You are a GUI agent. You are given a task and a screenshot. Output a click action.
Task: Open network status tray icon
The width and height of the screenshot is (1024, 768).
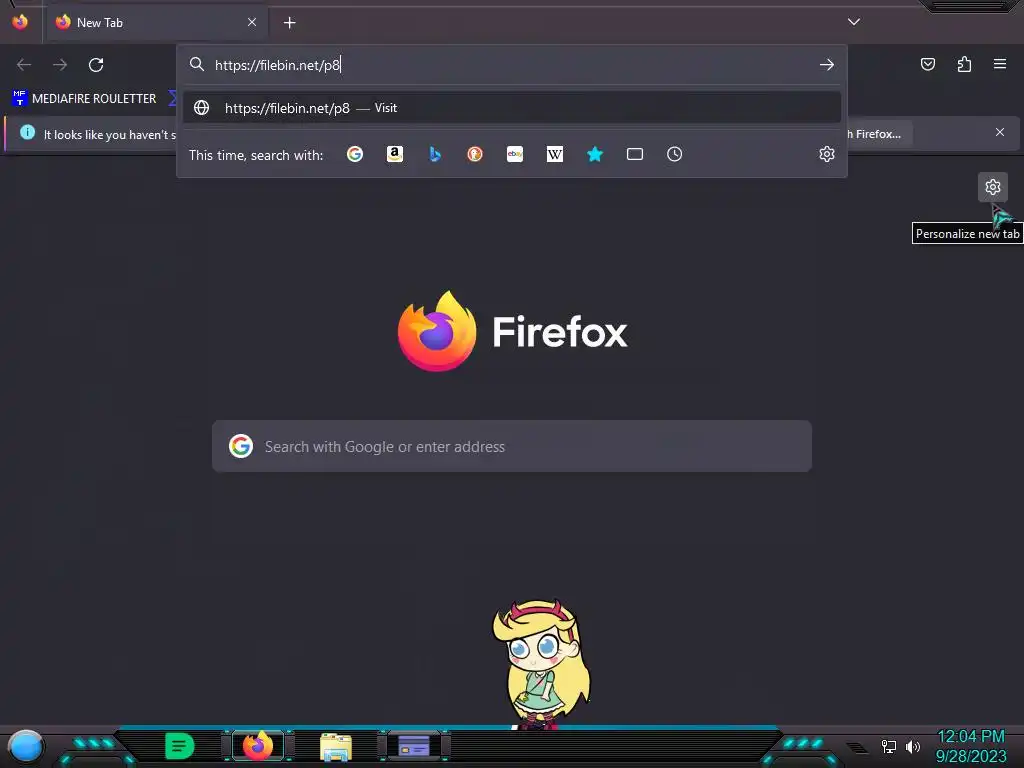tap(889, 746)
